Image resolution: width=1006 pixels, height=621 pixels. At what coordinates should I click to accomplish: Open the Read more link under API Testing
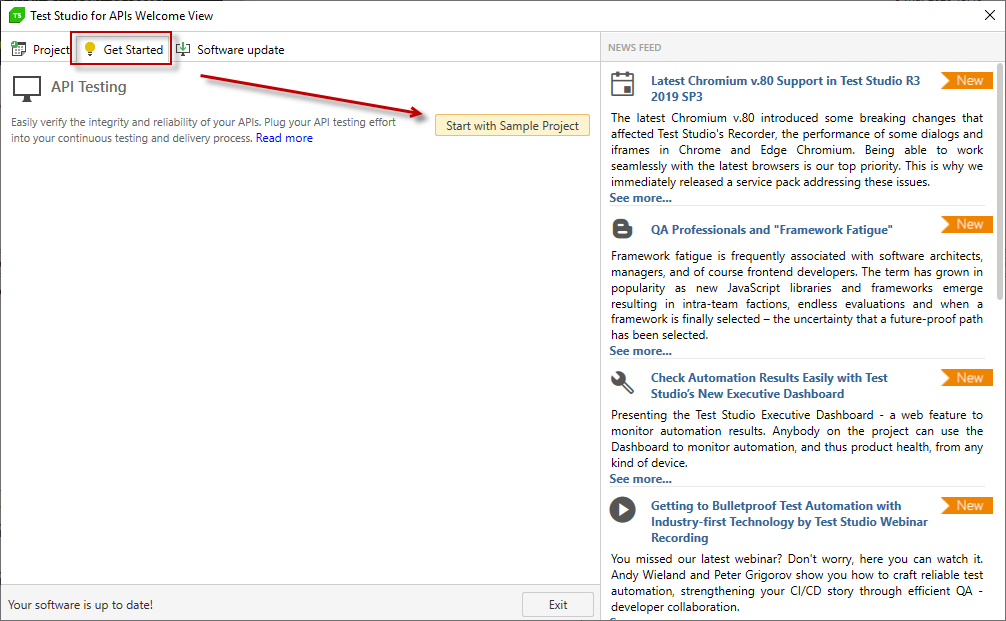[x=284, y=138]
